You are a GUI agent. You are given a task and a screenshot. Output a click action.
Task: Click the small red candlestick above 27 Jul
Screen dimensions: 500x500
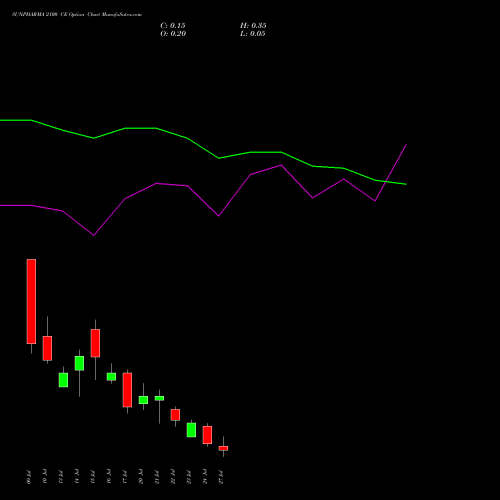[223, 448]
